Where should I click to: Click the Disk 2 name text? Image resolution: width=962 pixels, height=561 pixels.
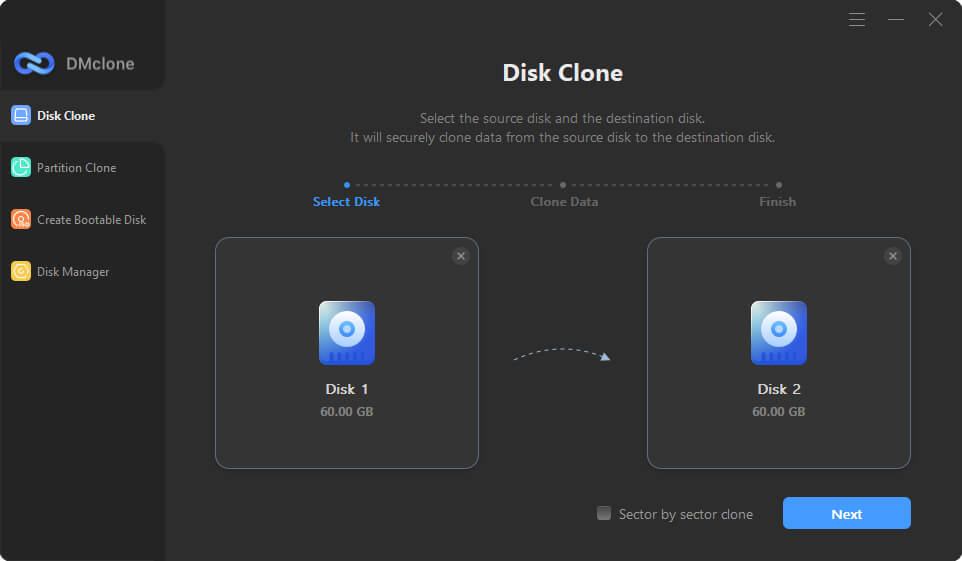click(x=779, y=389)
